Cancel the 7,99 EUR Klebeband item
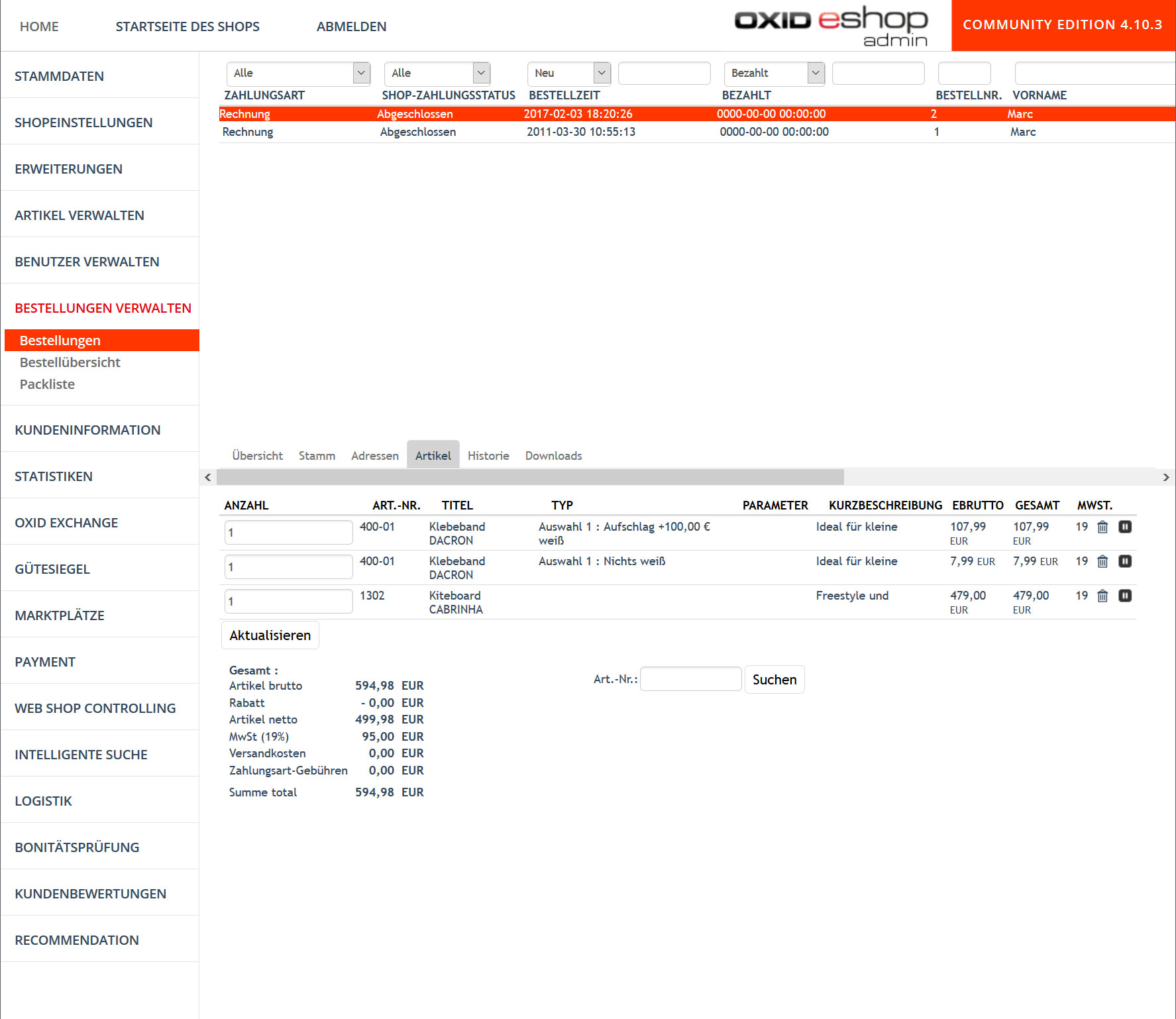Viewport: 1176px width, 1019px height. (x=1125, y=562)
